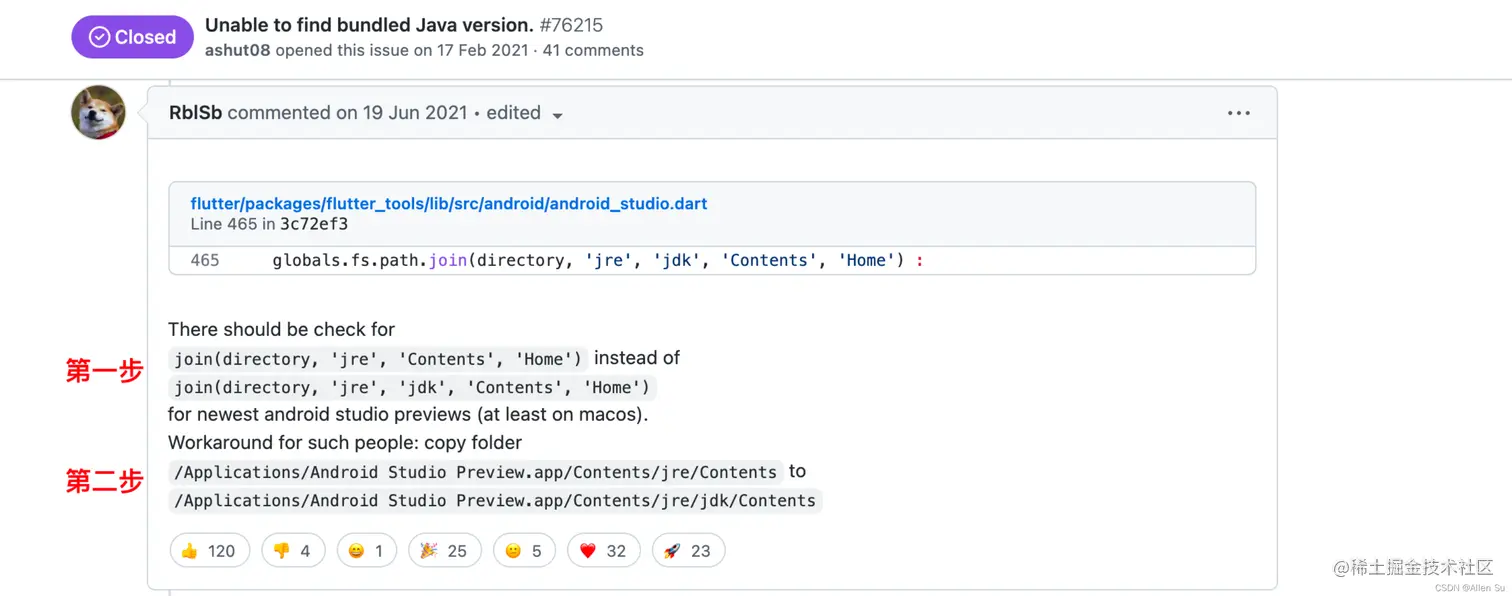Click line number 465 in snippet
The width and height of the screenshot is (1512, 596).
[205, 260]
